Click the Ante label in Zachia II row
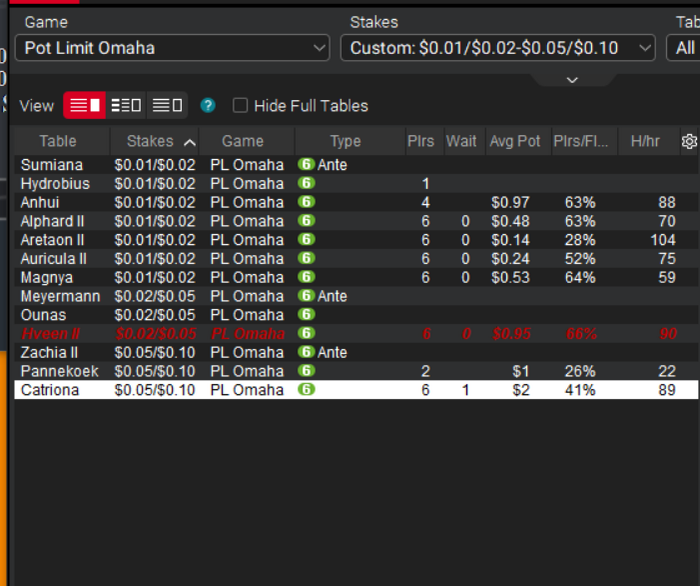The image size is (700, 586). click(x=332, y=353)
